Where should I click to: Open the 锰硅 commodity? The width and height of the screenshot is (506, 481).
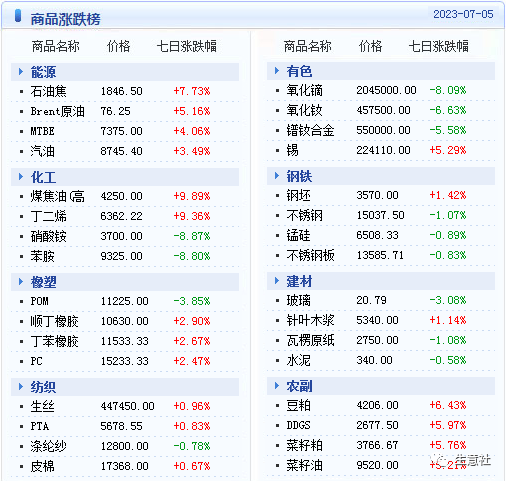298,235
